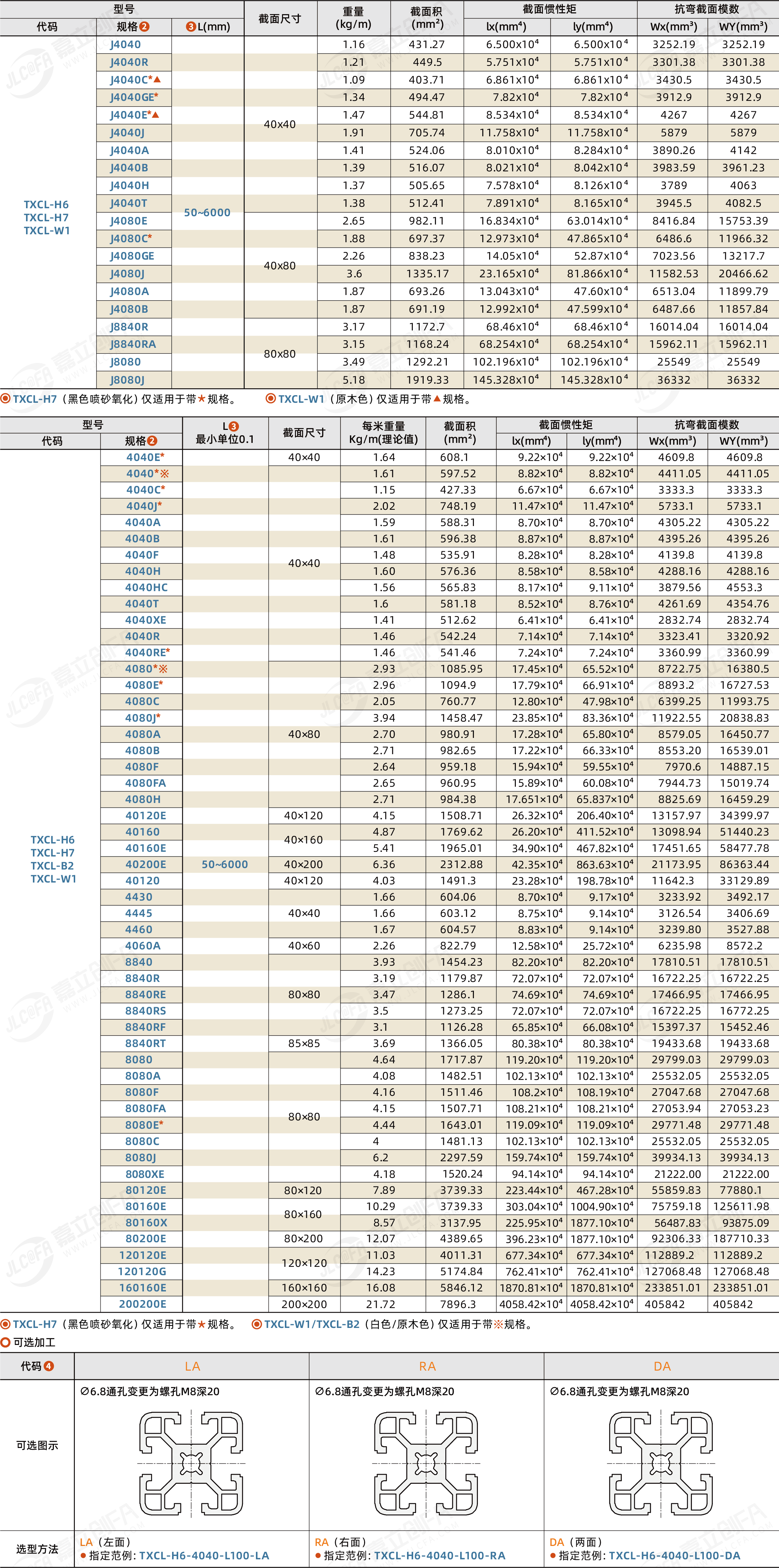Click spec code 40120E

tap(145, 816)
